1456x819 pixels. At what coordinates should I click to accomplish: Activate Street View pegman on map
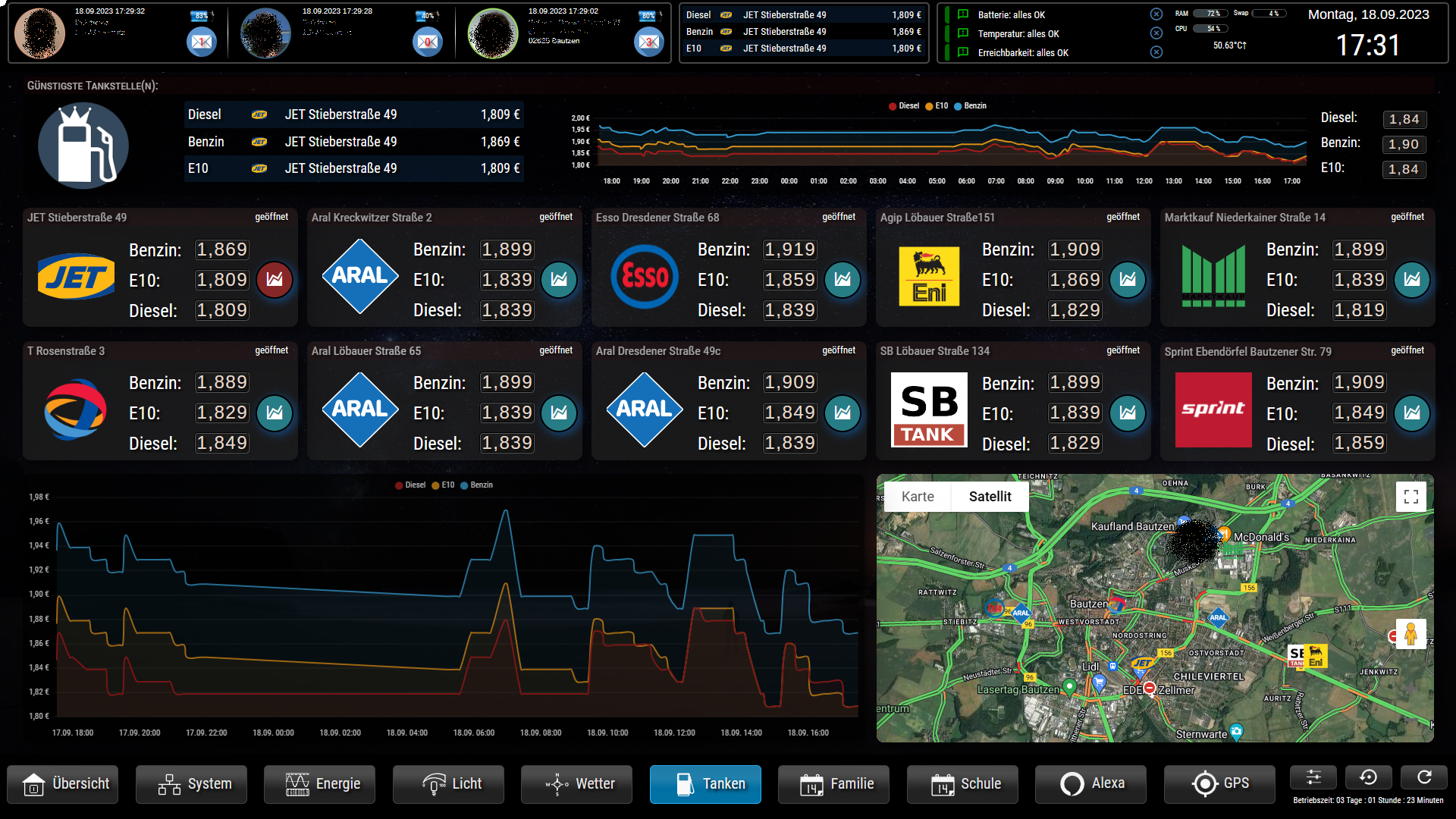coord(1410,634)
